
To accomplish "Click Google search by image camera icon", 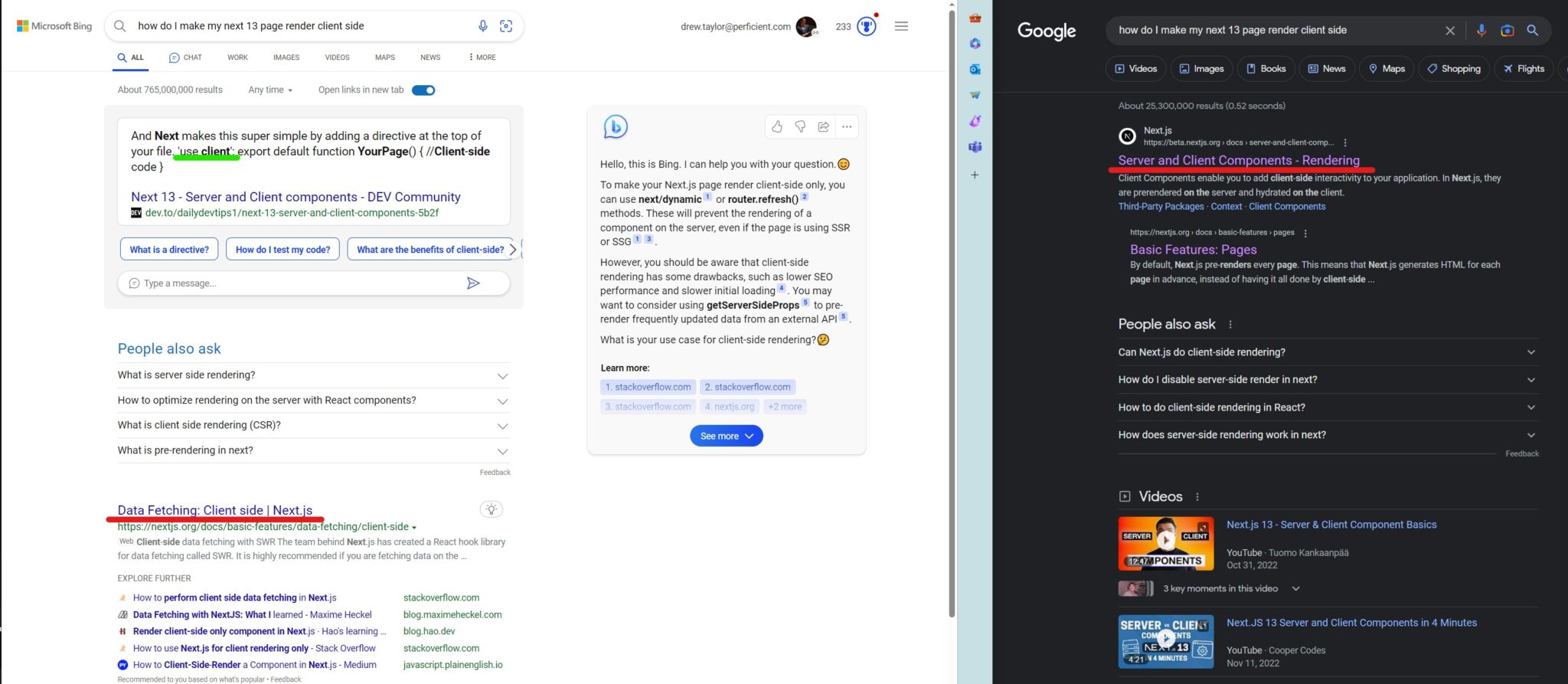I will (1507, 31).
